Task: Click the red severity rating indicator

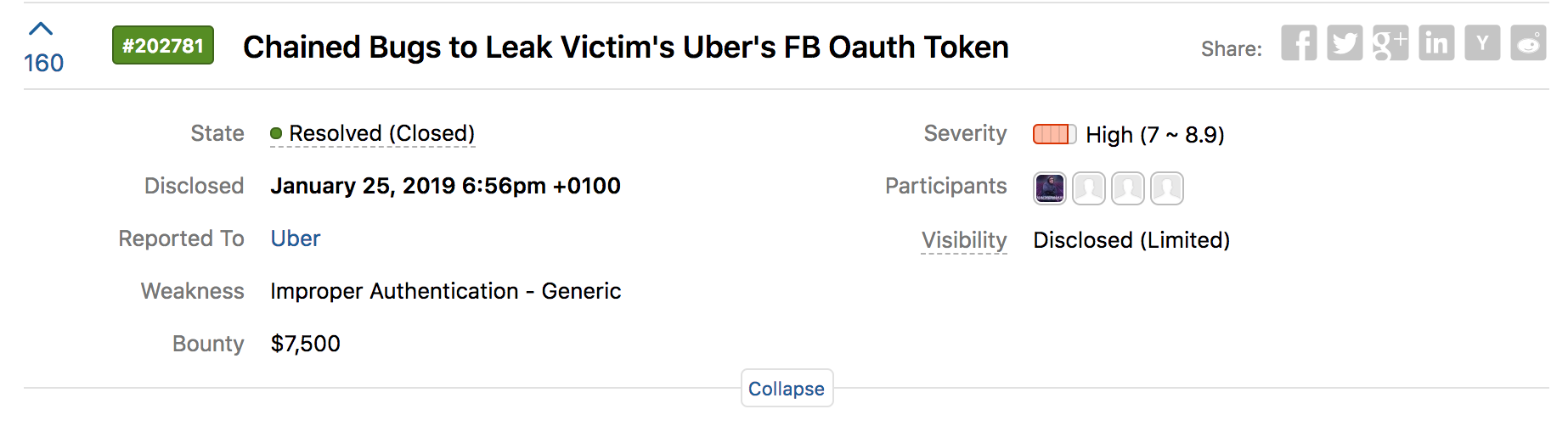Action: 1054,134
